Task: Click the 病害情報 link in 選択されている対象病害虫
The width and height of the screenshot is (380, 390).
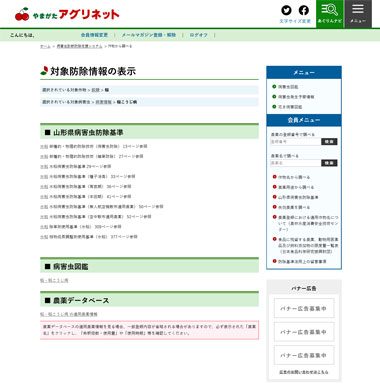Action: click(x=104, y=102)
